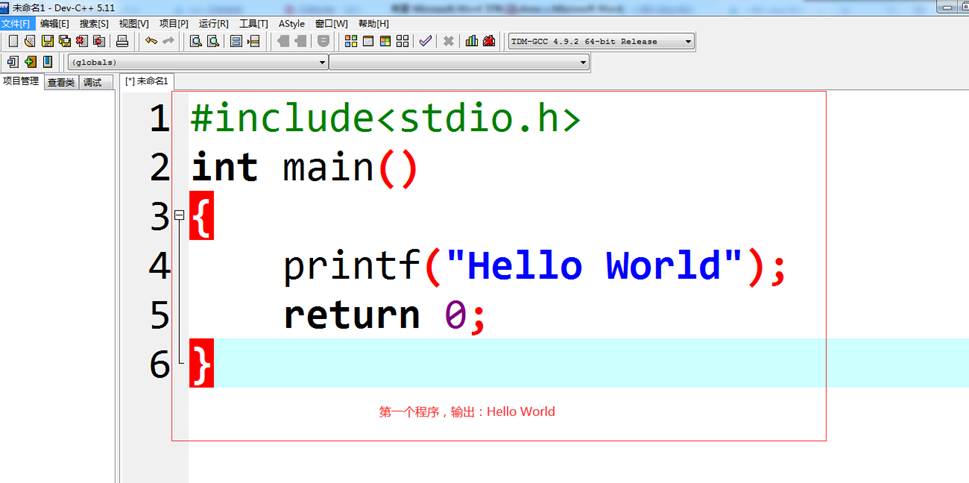Select the [*] 未命名1 editor tab
This screenshot has width=969, height=483.
(147, 81)
